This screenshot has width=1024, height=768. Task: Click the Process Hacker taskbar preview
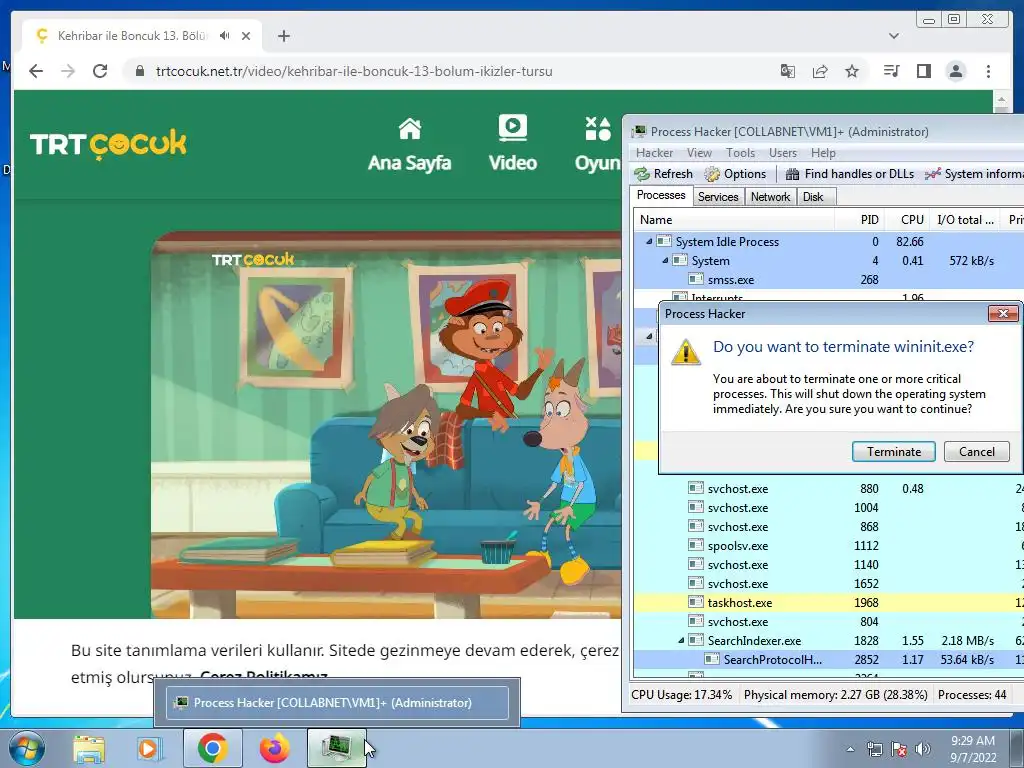point(337,703)
